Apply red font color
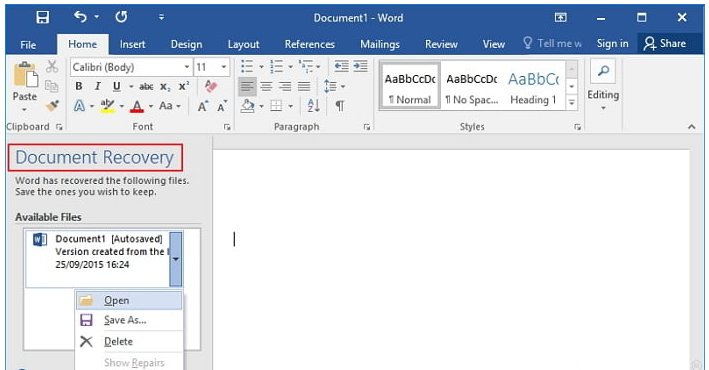Image resolution: width=709 pixels, height=370 pixels. pos(137,106)
